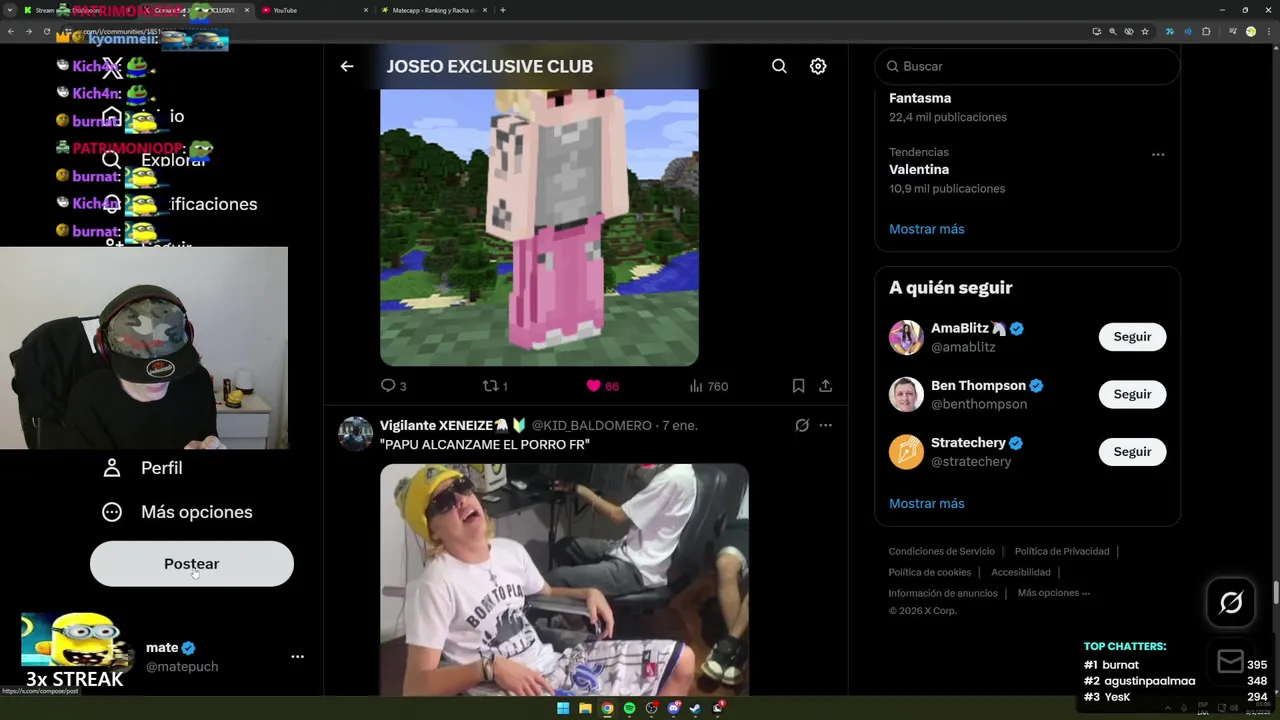Open more options on the KID_BALDOMERO post
This screenshot has height=720, width=1280.
(825, 425)
